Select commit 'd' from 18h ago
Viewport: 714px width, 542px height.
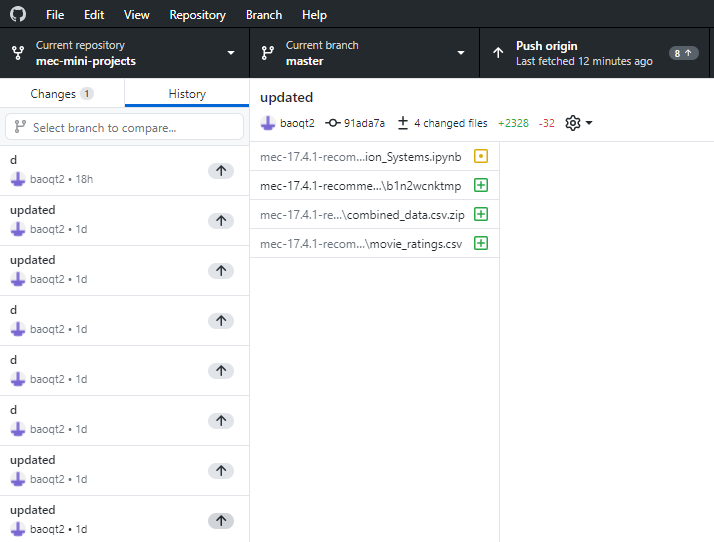pyautogui.click(x=124, y=170)
